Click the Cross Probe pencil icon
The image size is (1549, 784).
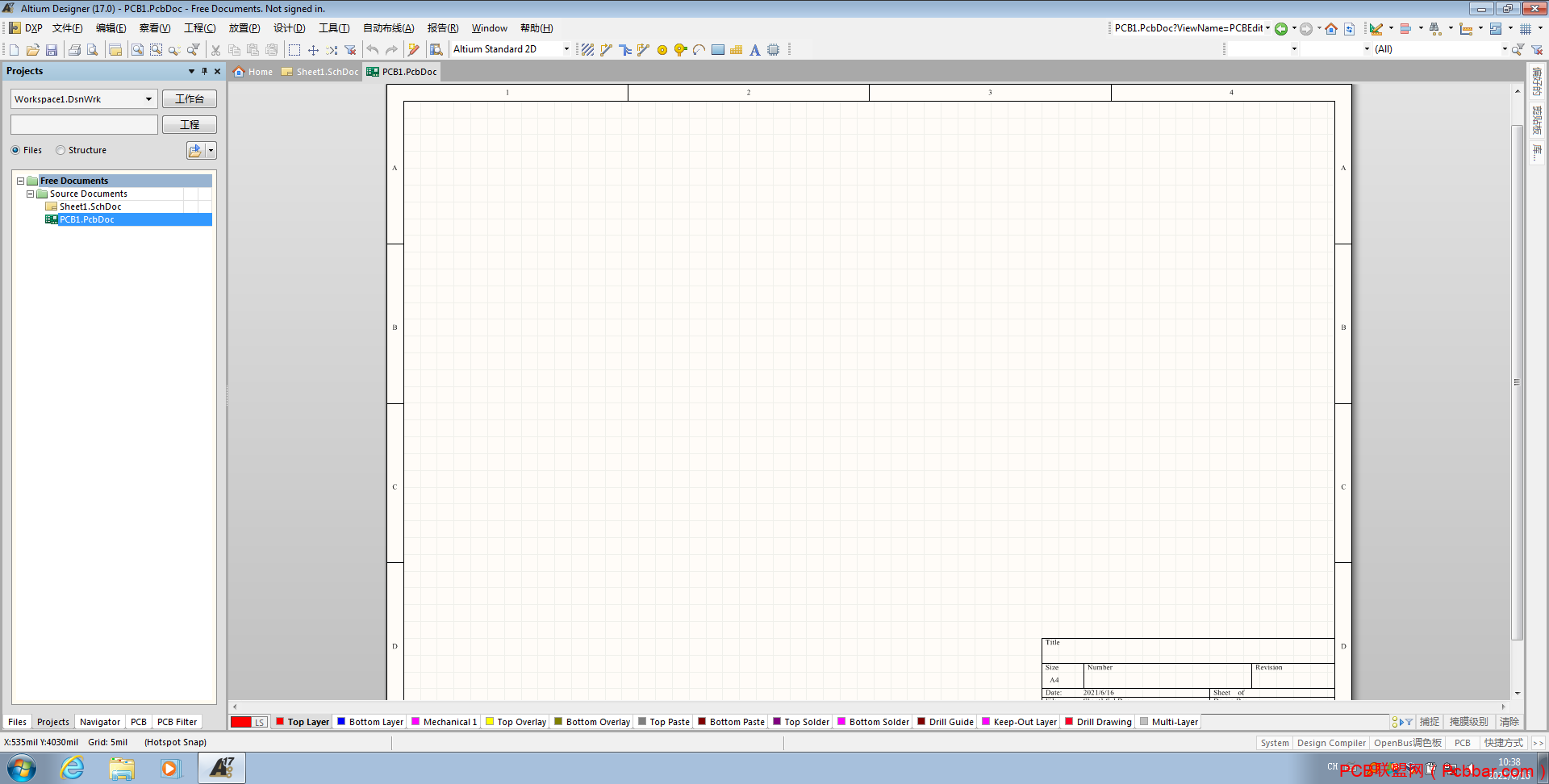[x=414, y=50]
